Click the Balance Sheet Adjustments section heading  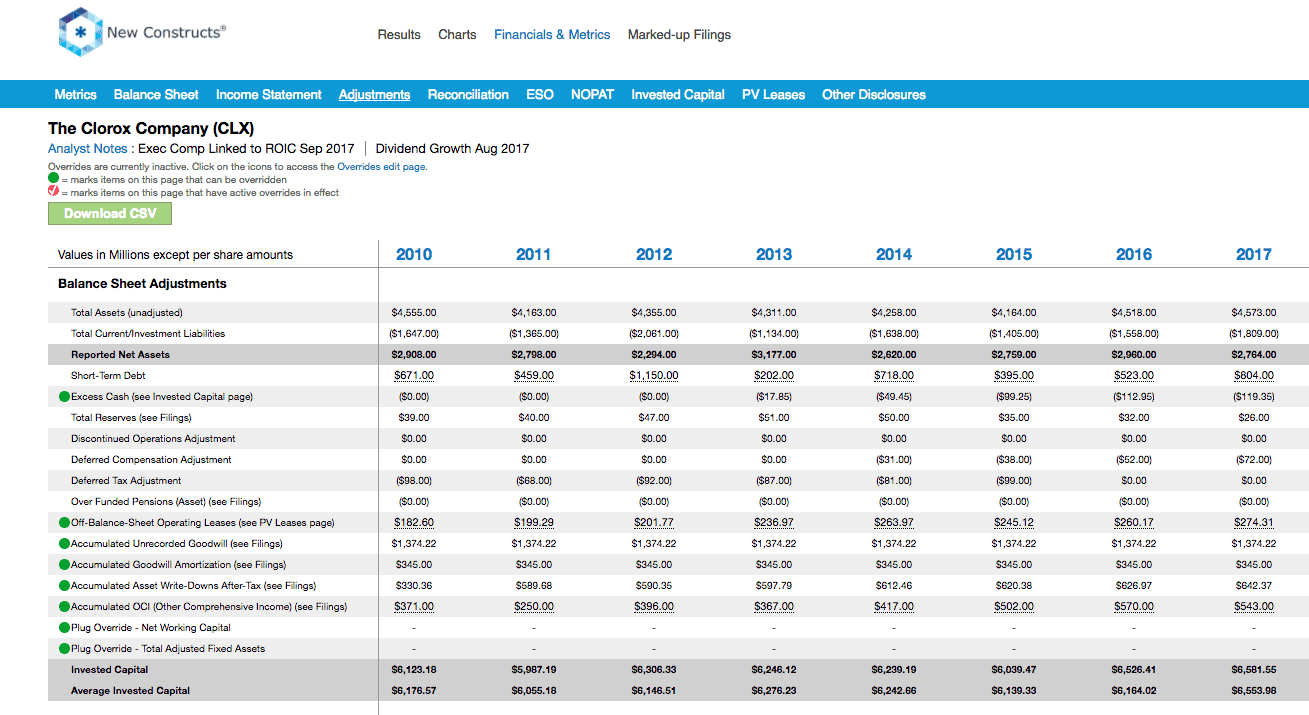142,284
